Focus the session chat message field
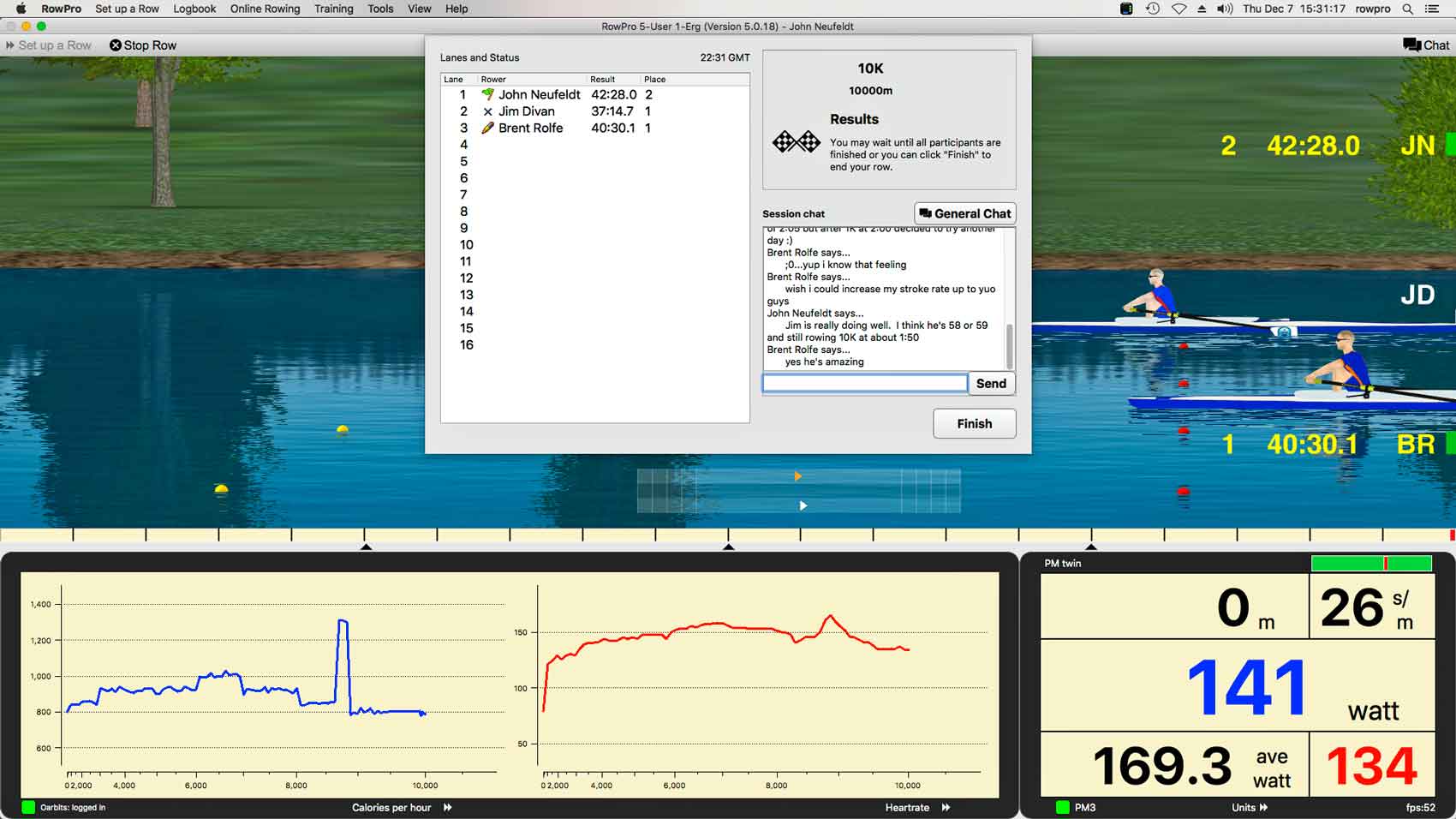Screen dimensions: 1456x819 click(865, 383)
